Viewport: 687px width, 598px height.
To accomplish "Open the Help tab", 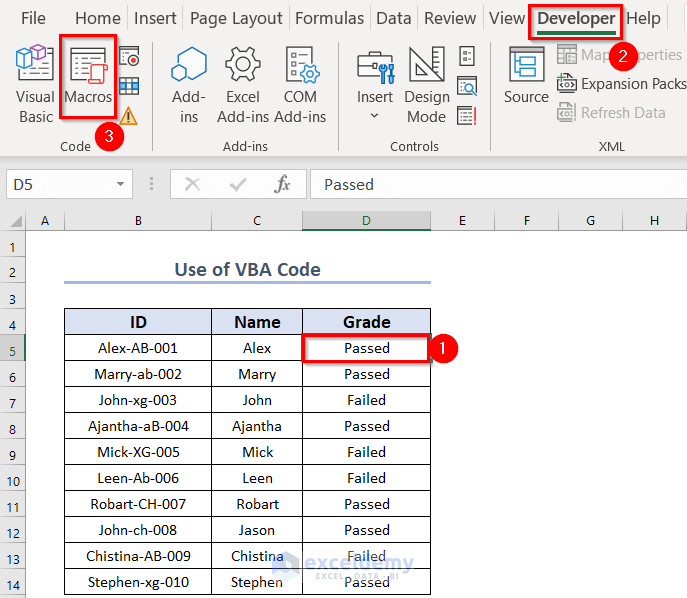I will (643, 18).
